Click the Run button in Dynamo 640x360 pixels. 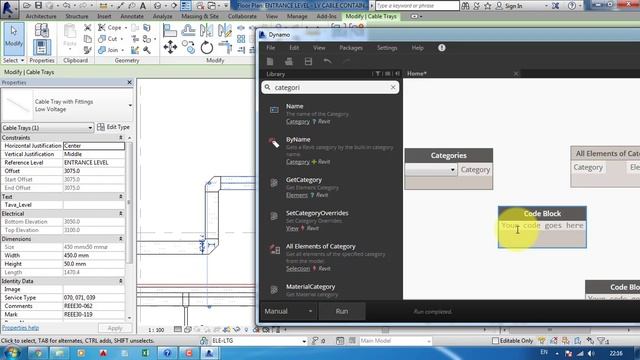342,311
